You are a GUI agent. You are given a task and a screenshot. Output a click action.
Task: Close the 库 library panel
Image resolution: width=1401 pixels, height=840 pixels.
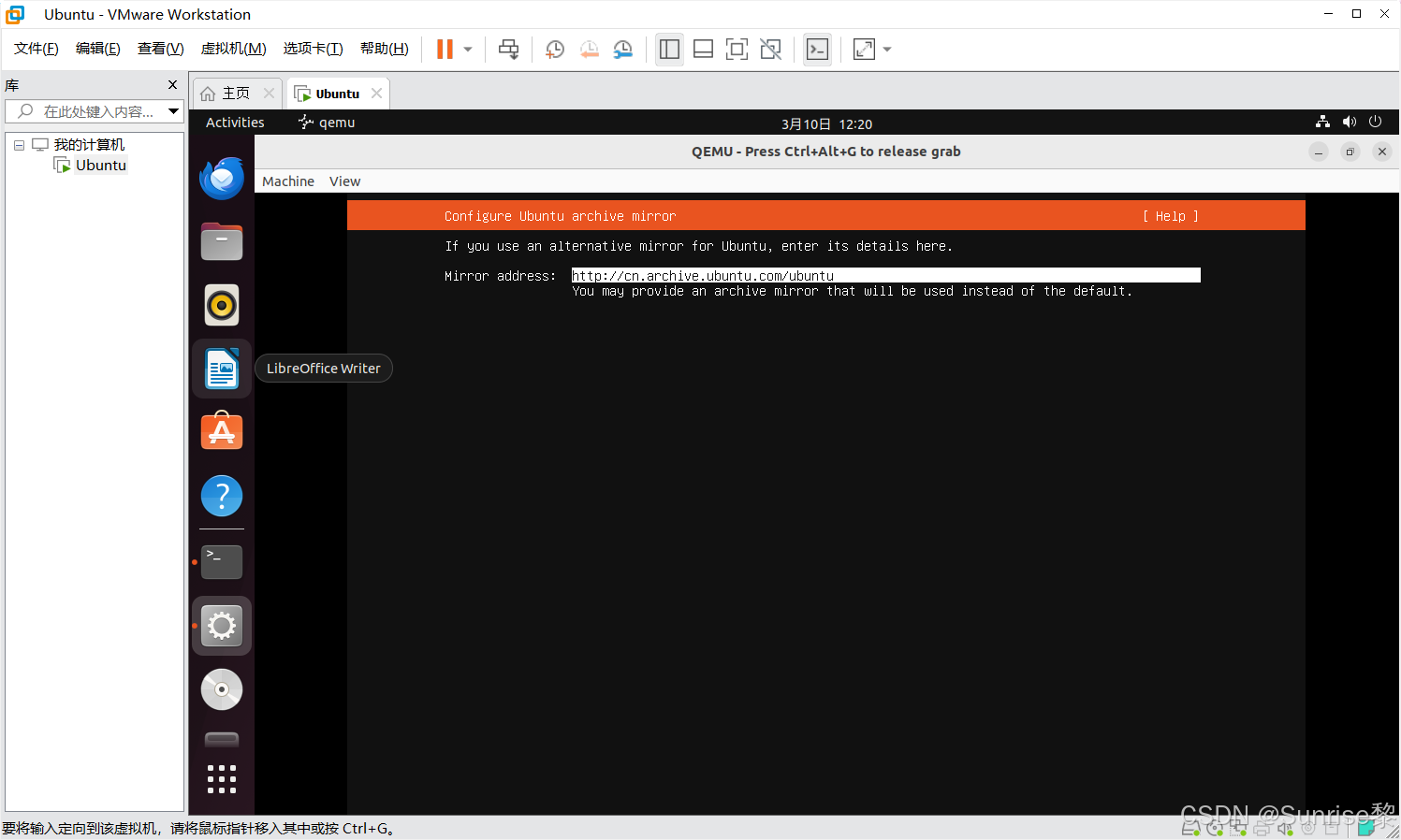[172, 85]
